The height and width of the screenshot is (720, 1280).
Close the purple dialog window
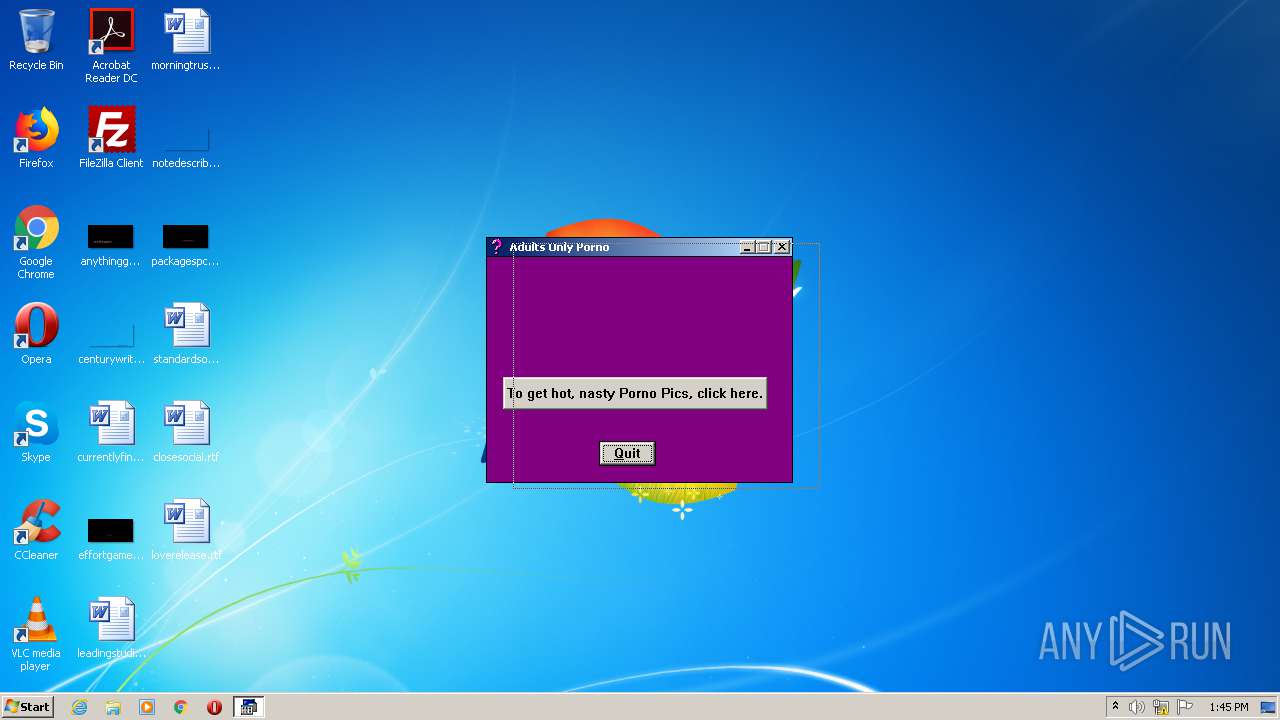(x=782, y=247)
